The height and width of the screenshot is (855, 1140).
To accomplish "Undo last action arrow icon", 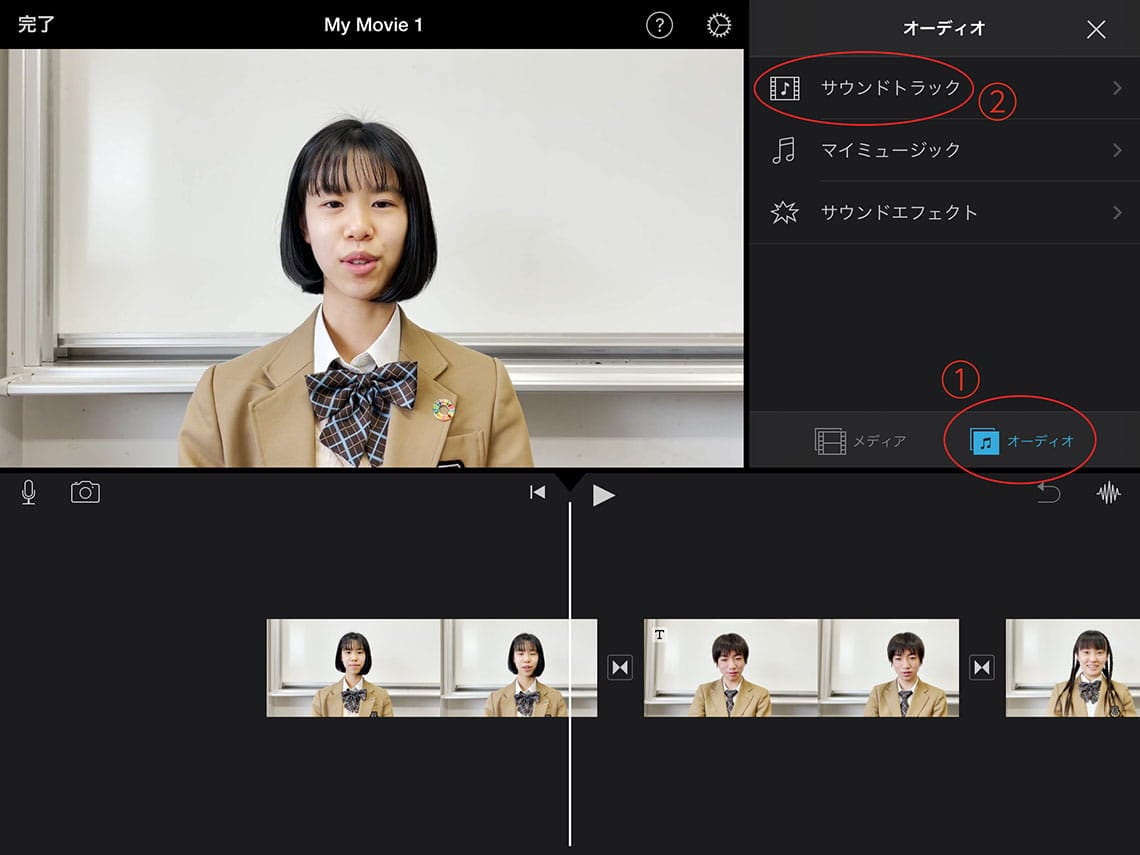I will (1048, 493).
